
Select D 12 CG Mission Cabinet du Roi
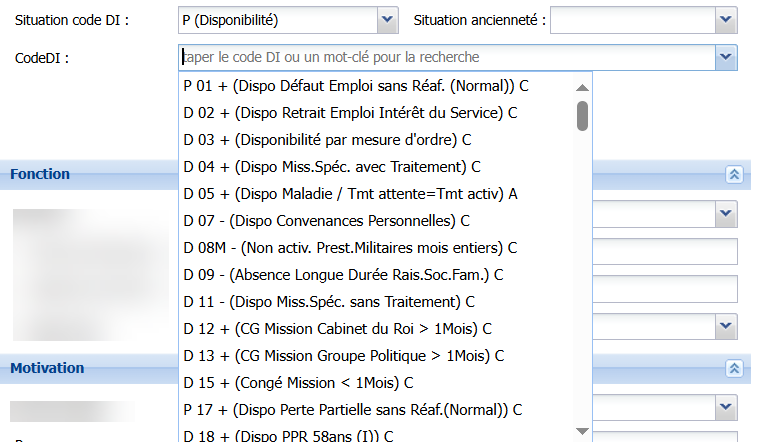coord(337,329)
